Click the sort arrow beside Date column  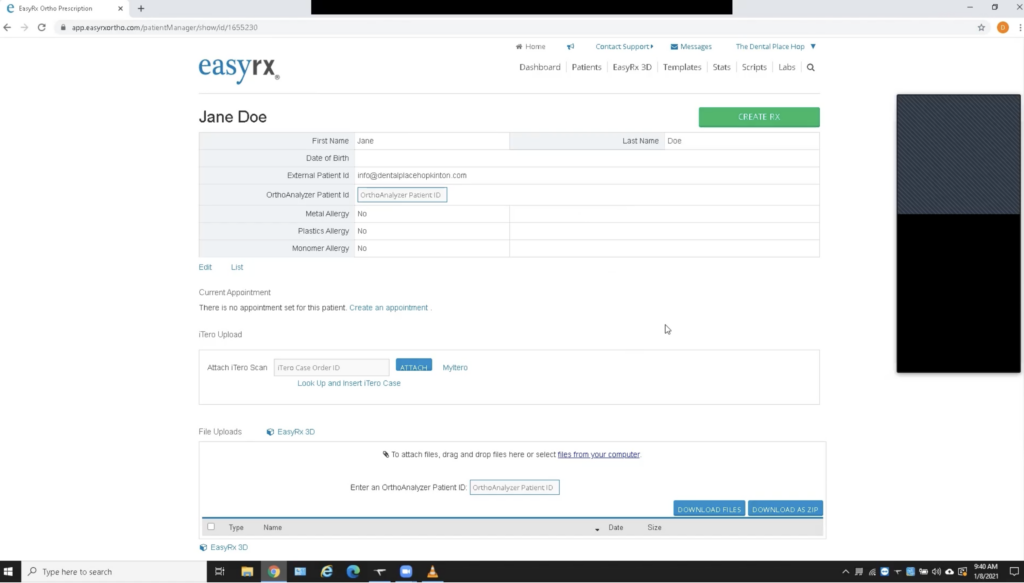(598, 528)
